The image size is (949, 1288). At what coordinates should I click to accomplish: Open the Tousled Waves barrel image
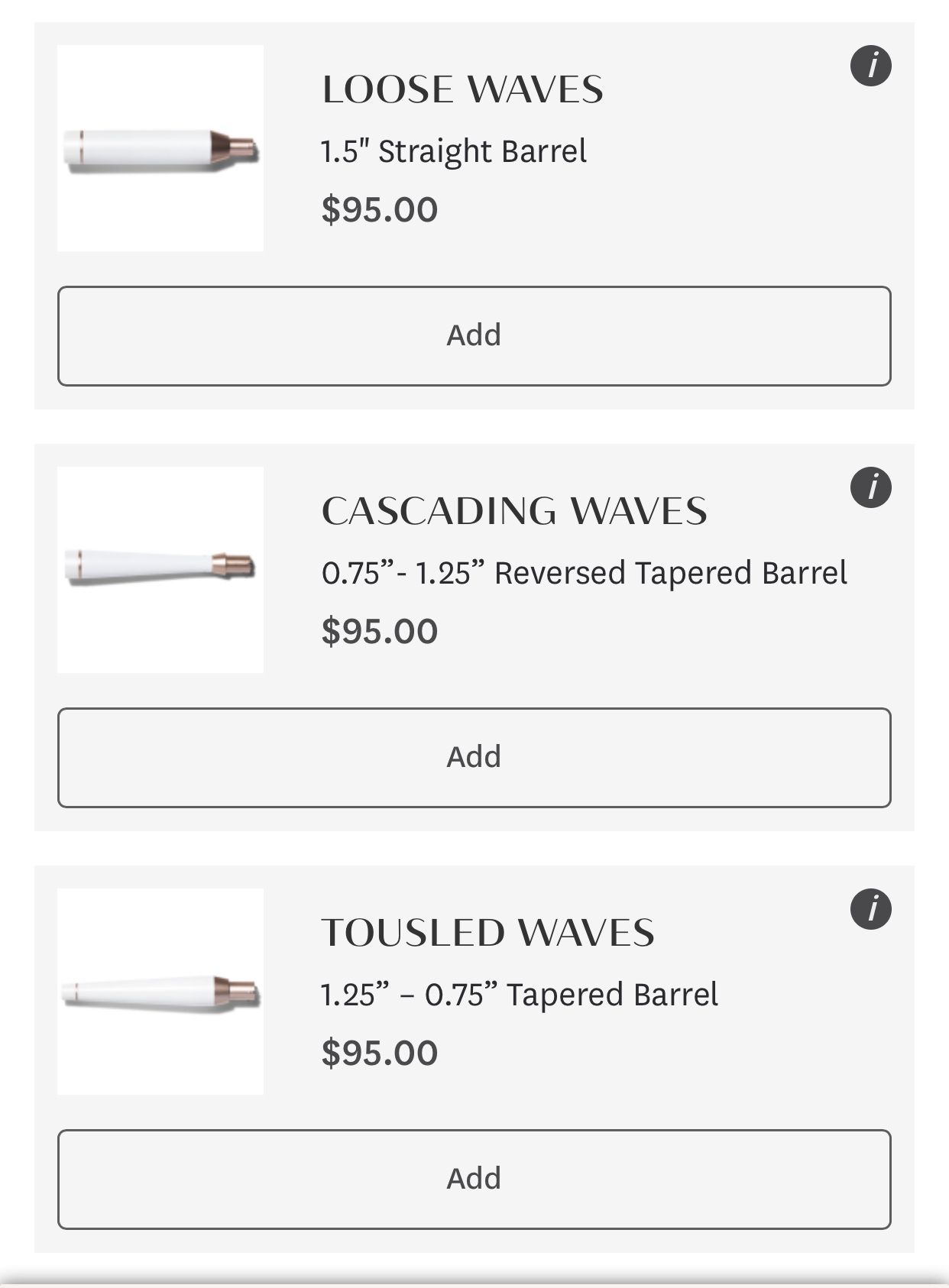click(x=160, y=992)
